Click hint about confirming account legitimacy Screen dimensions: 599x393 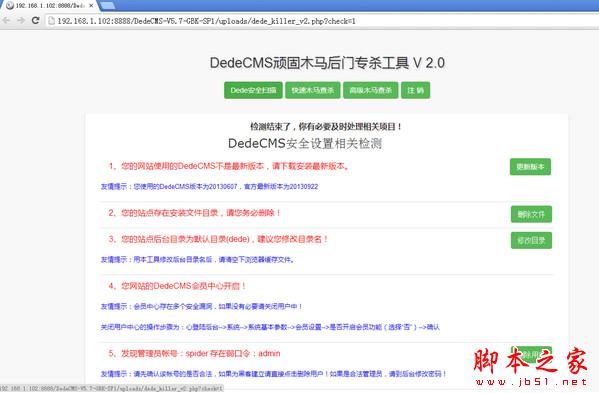pos(273,374)
